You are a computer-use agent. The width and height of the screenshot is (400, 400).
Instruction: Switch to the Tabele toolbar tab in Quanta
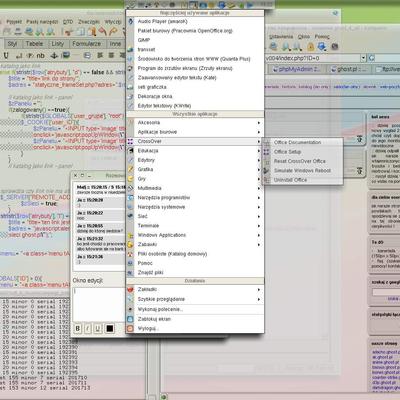(x=34, y=44)
